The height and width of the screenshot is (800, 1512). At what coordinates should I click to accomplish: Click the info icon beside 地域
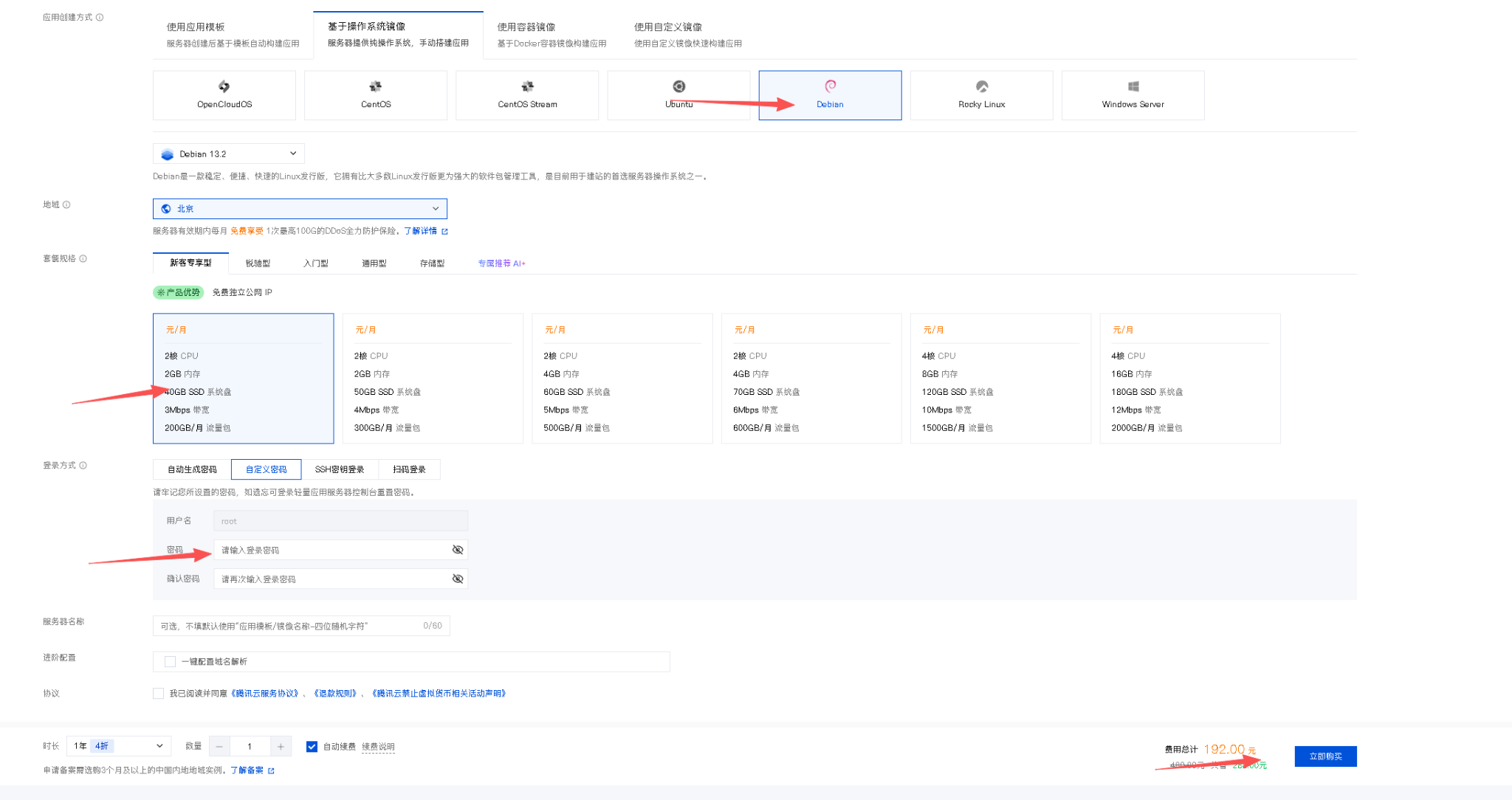[66, 204]
